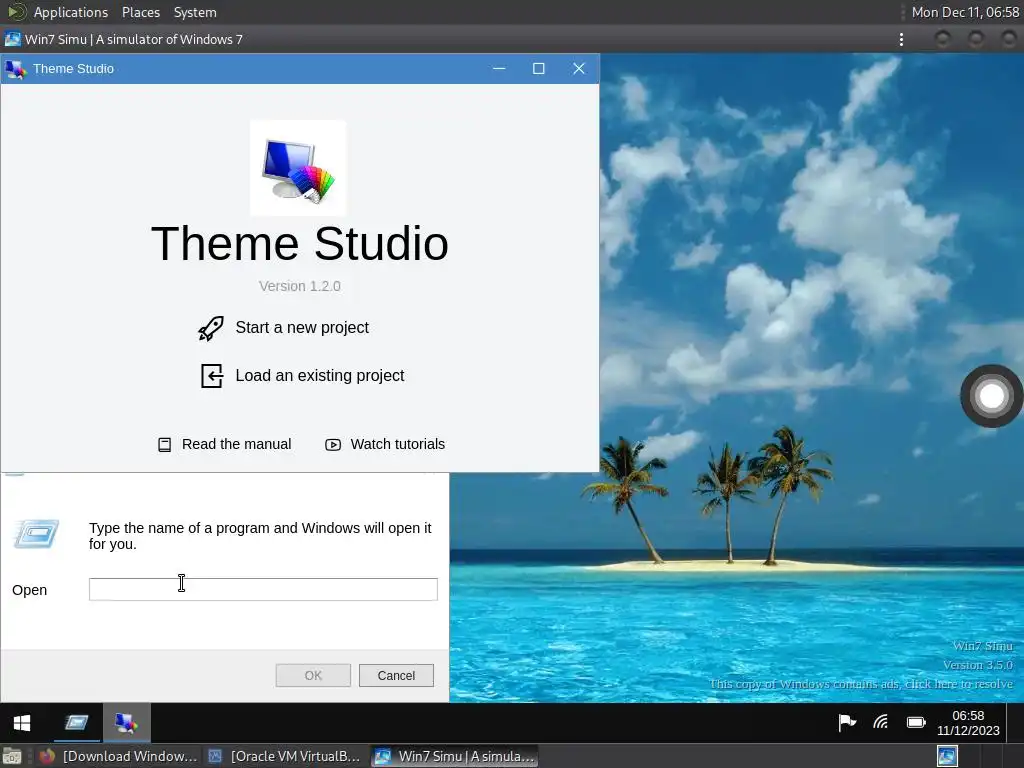Viewport: 1024px width, 768px height.
Task: Maximize the Theme Studio window
Action: click(539, 69)
